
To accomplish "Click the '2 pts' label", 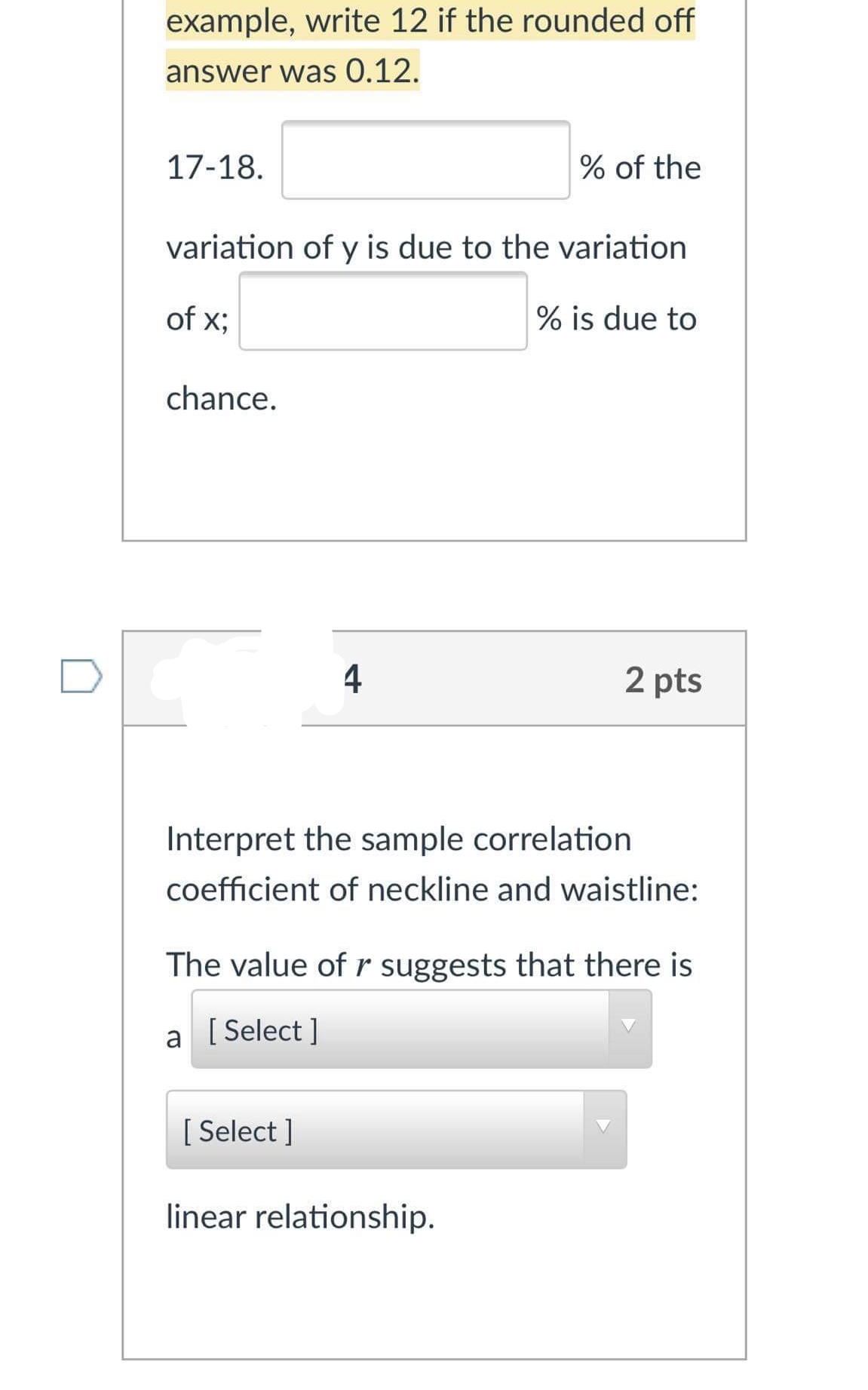I will point(662,680).
